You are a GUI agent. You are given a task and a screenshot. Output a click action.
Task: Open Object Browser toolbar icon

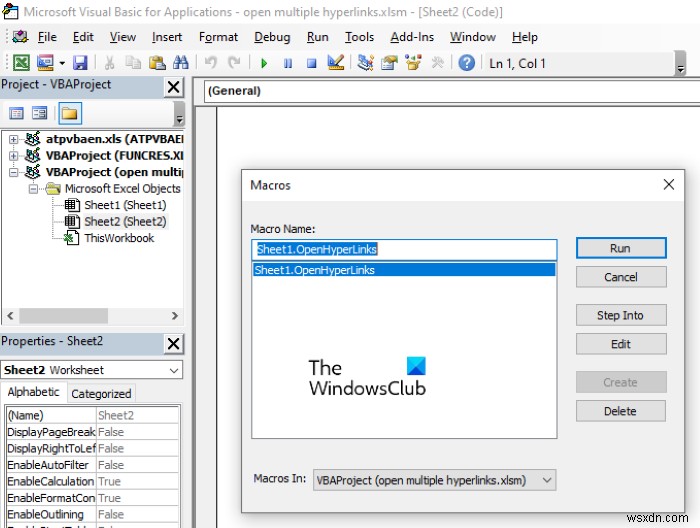pos(413,62)
